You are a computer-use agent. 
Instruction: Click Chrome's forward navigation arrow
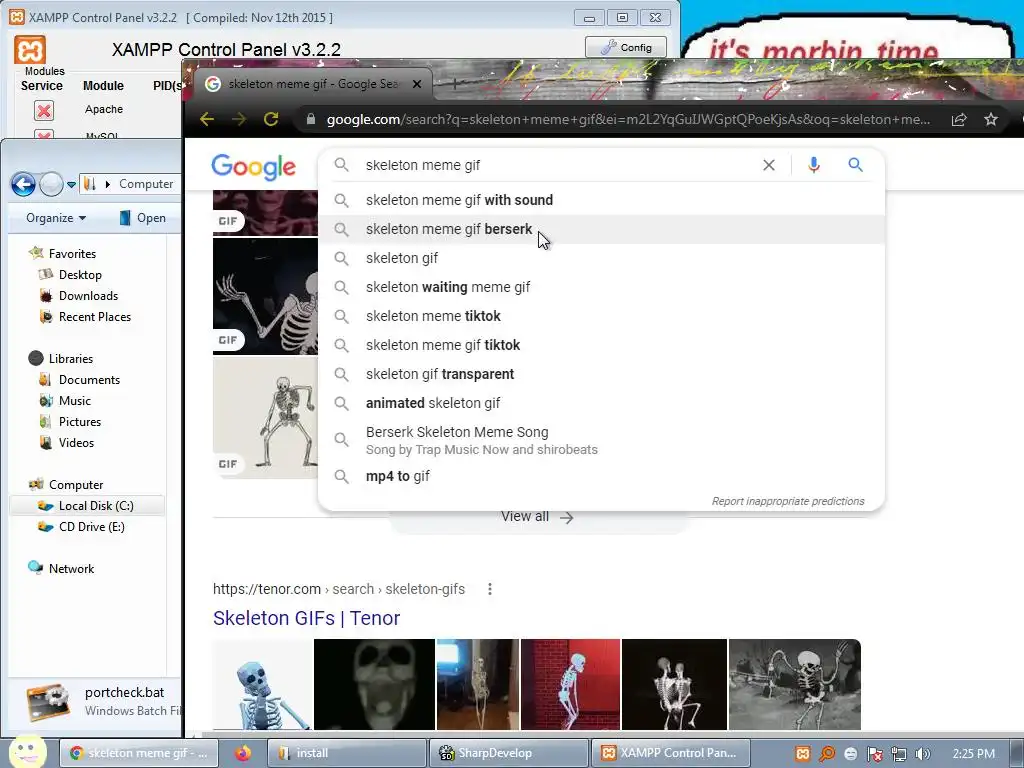pyautogui.click(x=239, y=119)
